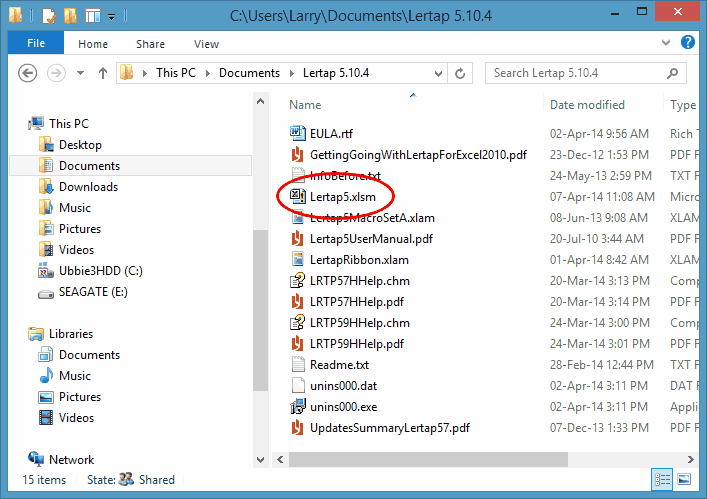Click the Lertap5UserManual.pdf file icon
This screenshot has width=707, height=499.
tap(297, 239)
